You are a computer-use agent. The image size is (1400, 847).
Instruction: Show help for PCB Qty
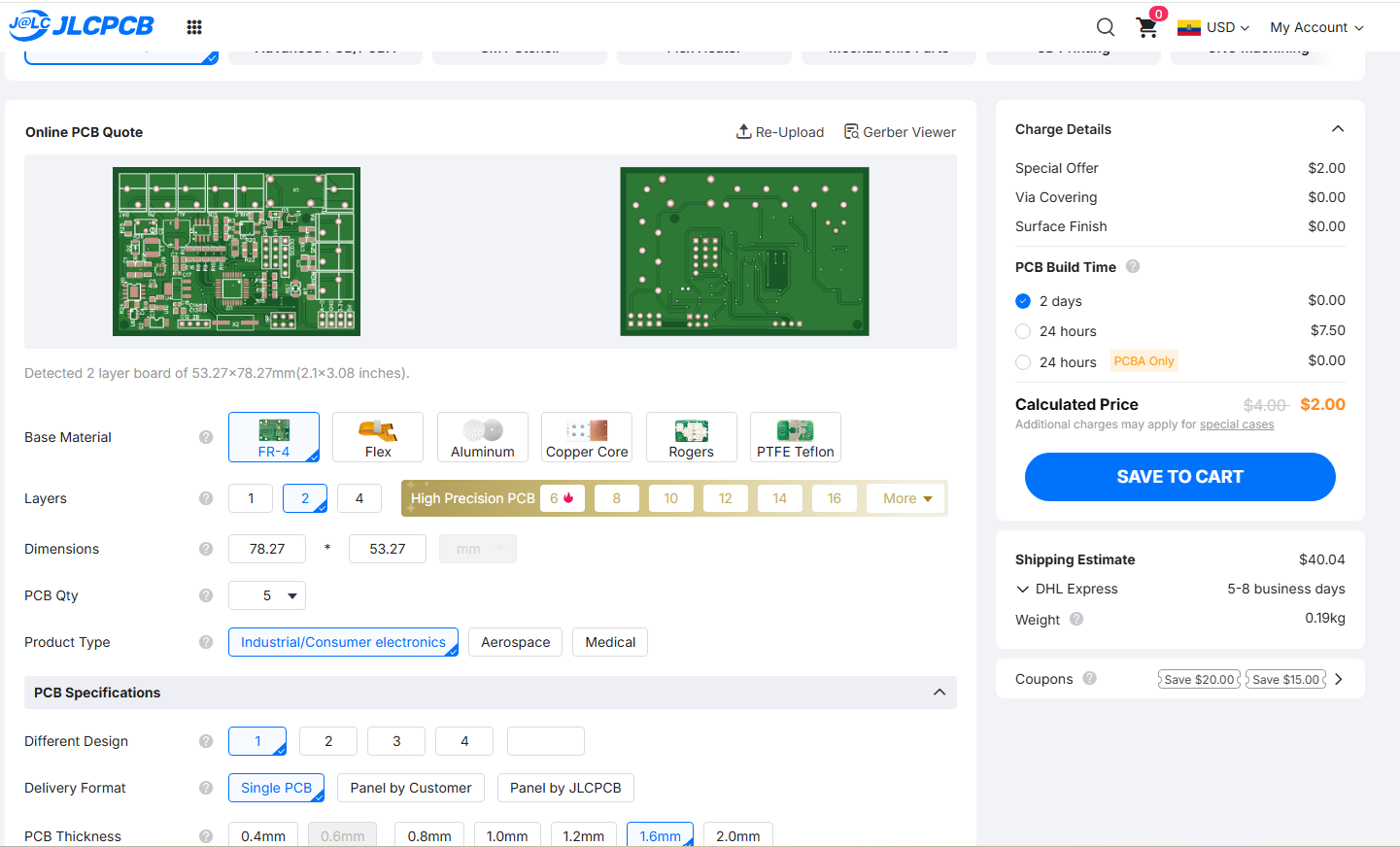pos(206,595)
